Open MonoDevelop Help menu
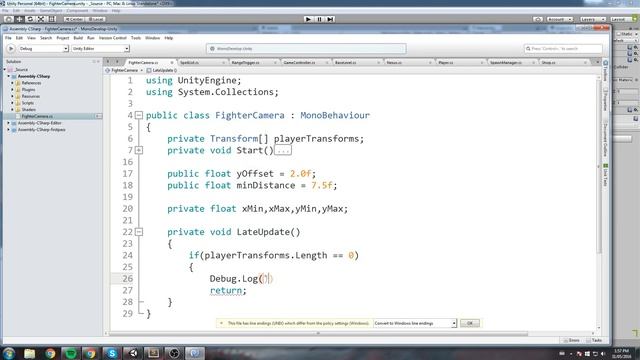Screen dimensions: 640x360 (x=169, y=38)
